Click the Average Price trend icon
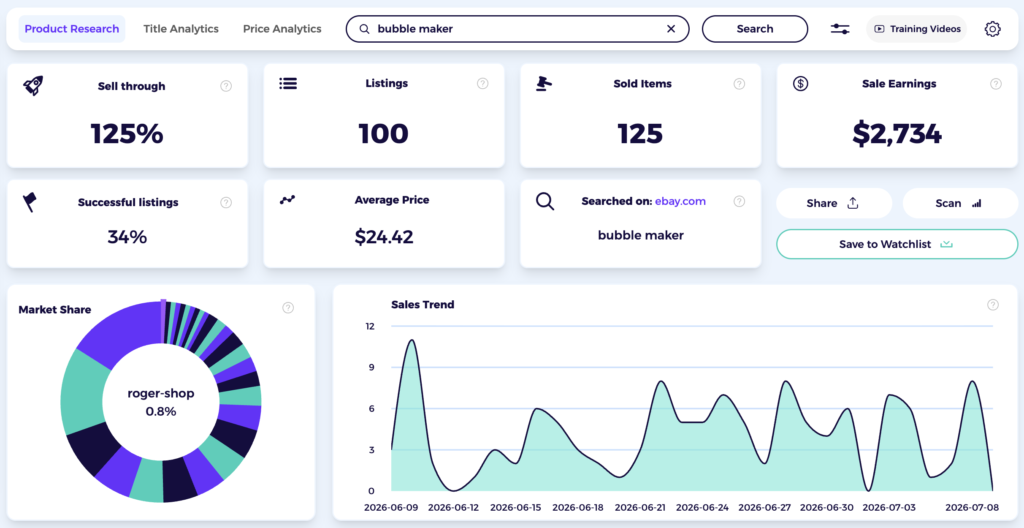Viewport: 1024px width, 528px height. (x=287, y=200)
